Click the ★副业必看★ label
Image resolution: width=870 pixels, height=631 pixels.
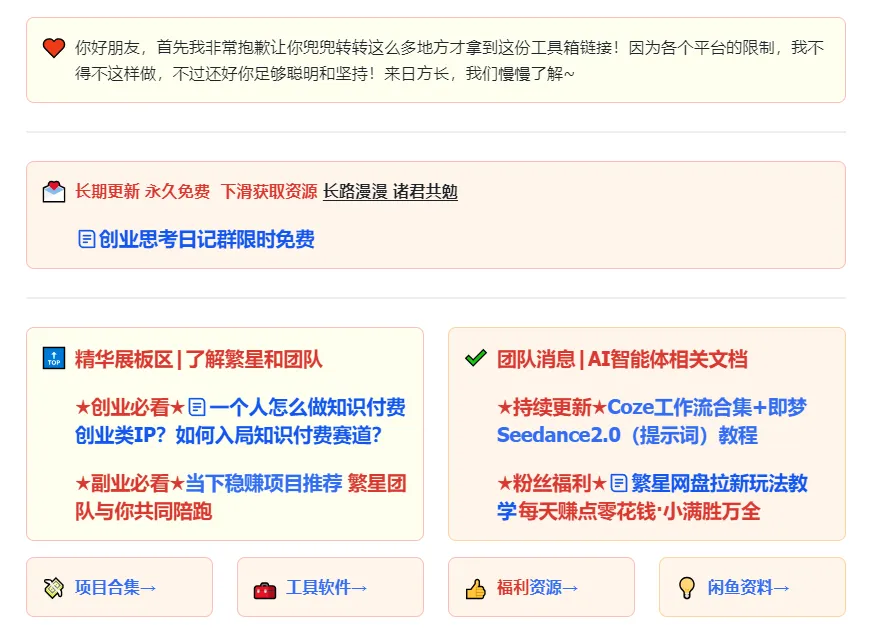coord(130,483)
